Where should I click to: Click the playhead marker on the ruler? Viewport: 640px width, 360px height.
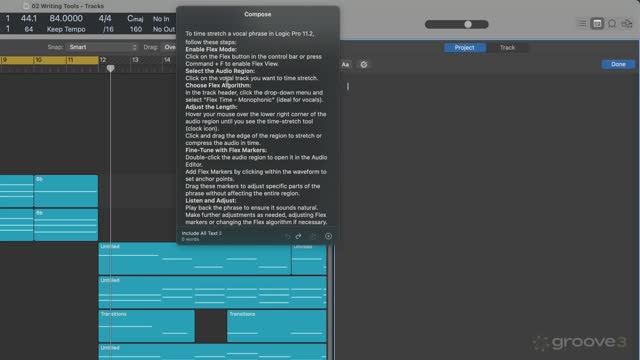(x=111, y=68)
